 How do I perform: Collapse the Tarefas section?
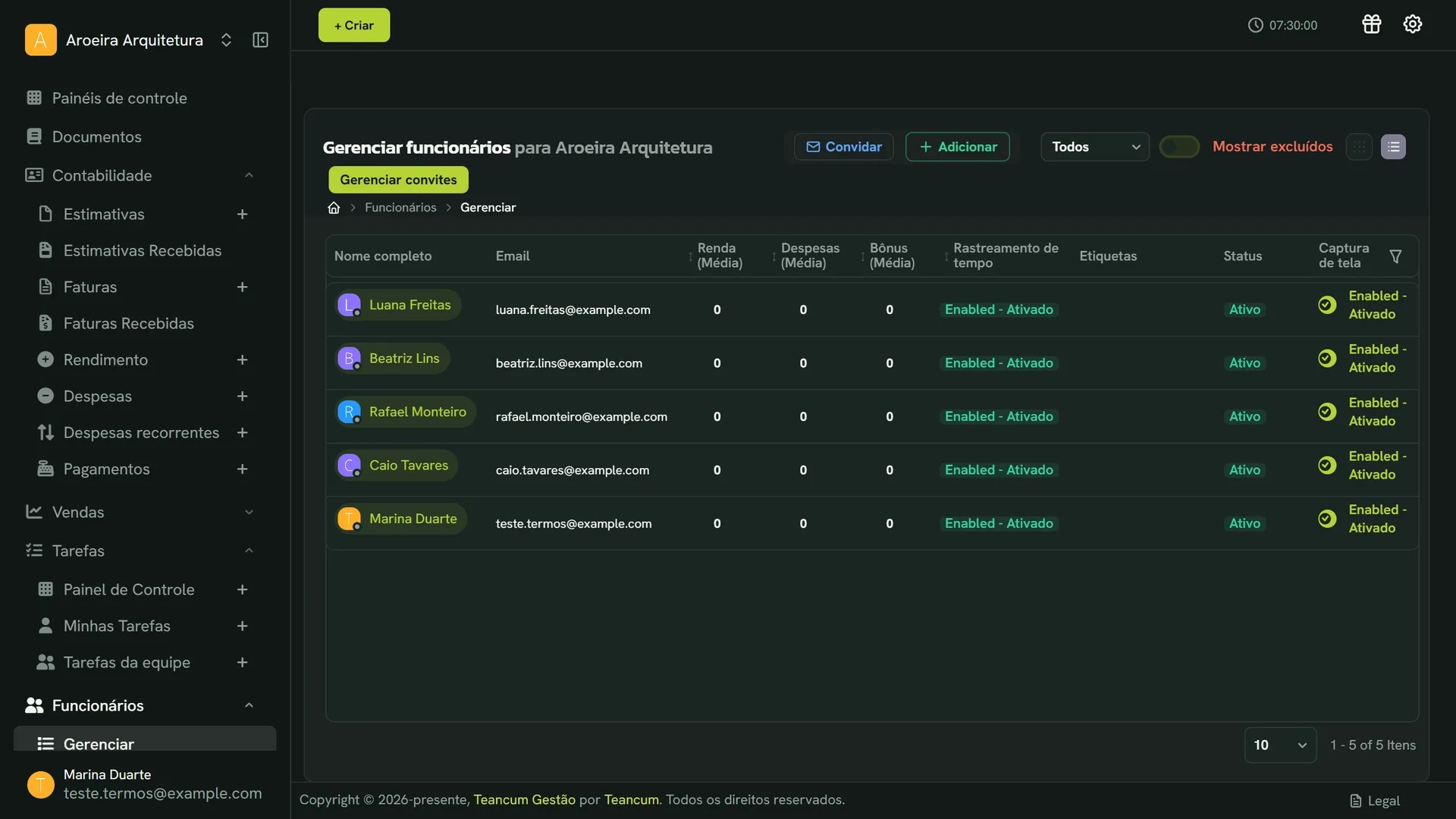click(x=249, y=551)
